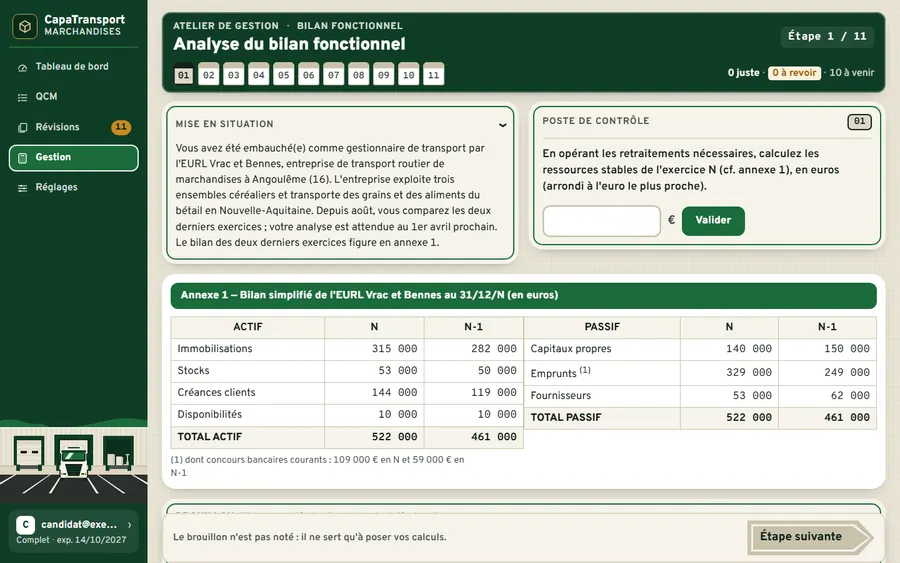This screenshot has width=900, height=563.
Task: Click the candidat account avatar
Action: pos(26,525)
